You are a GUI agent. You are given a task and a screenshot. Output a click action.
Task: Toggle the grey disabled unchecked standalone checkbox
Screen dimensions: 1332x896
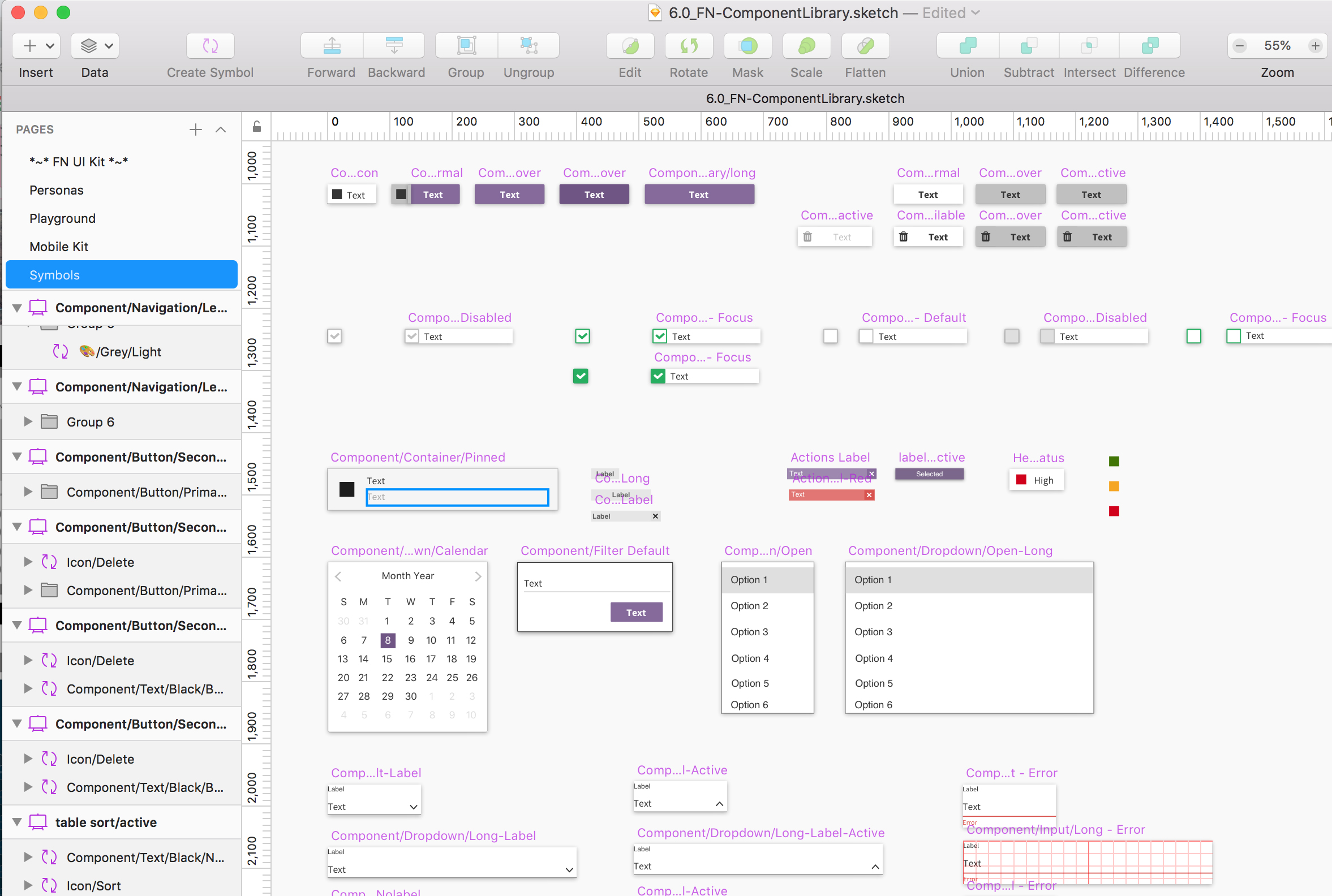1012,336
